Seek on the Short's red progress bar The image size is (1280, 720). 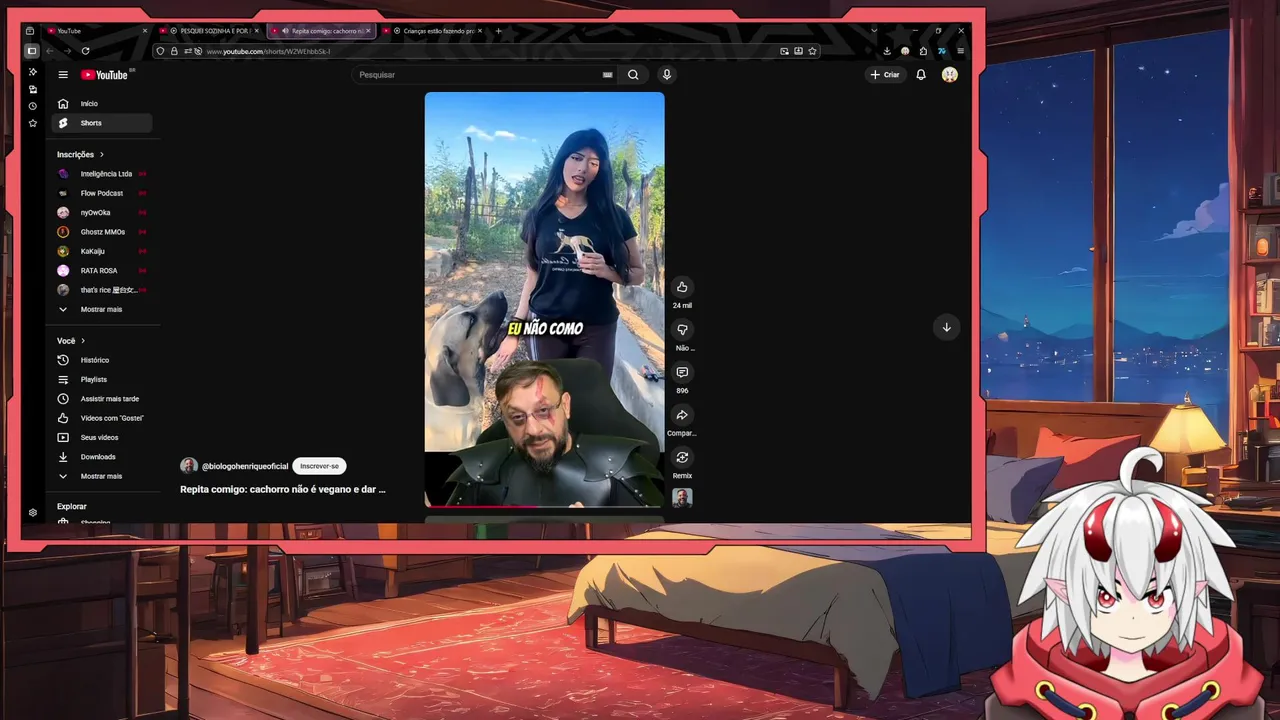[544, 506]
